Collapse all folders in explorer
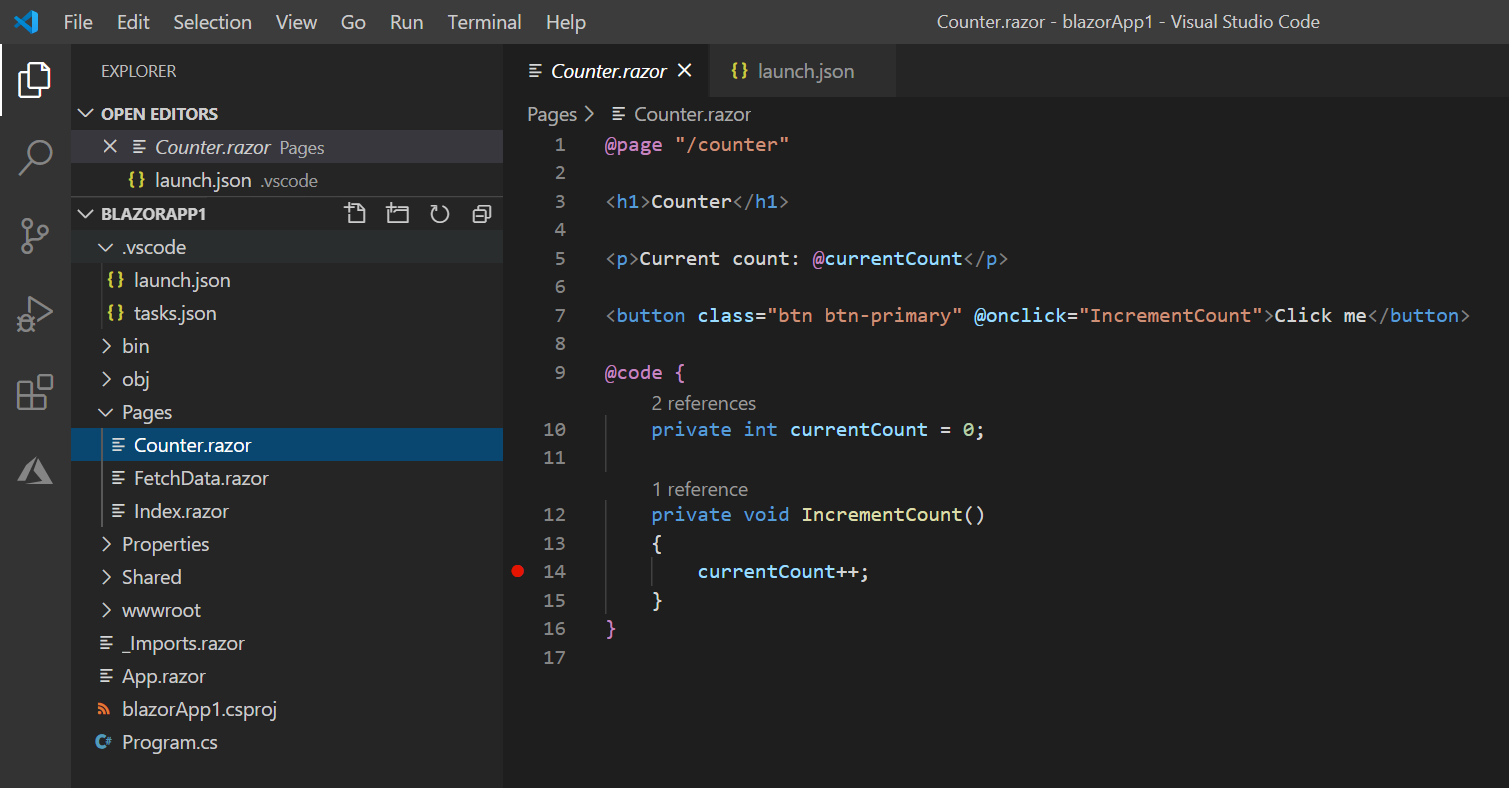Image resolution: width=1509 pixels, height=788 pixels. click(x=482, y=213)
